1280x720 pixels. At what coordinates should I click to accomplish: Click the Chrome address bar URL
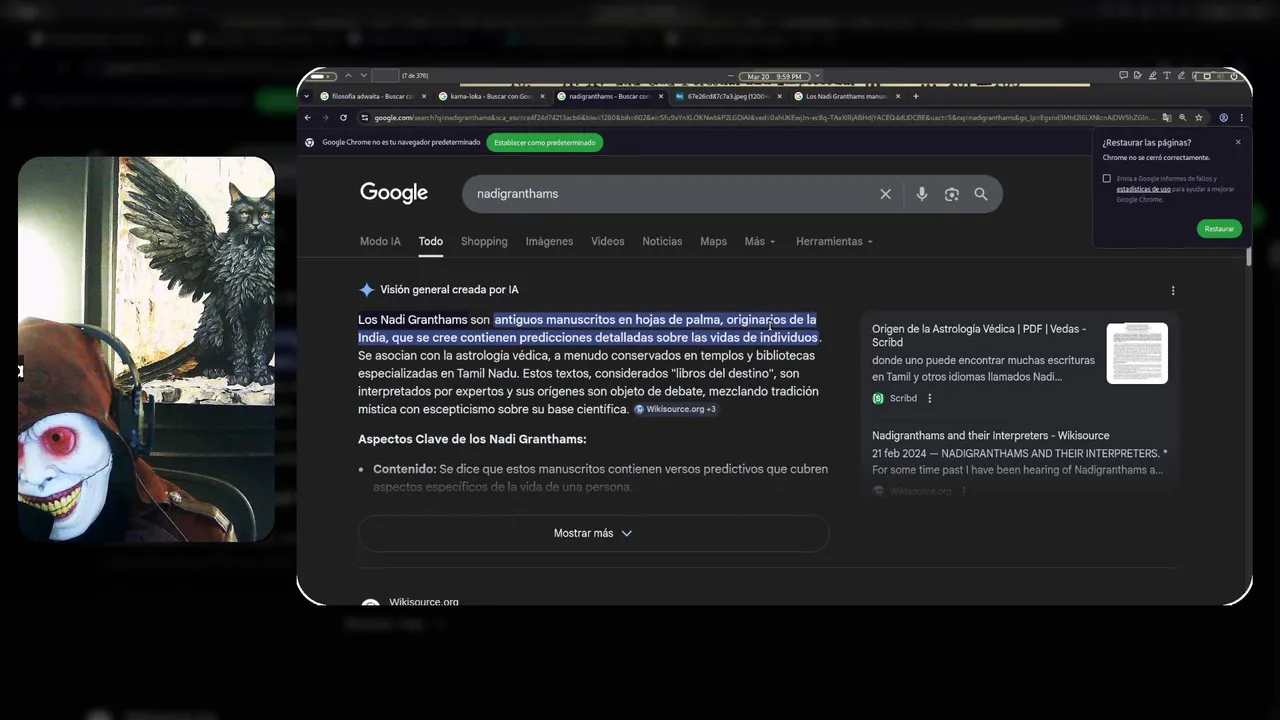coord(765,117)
